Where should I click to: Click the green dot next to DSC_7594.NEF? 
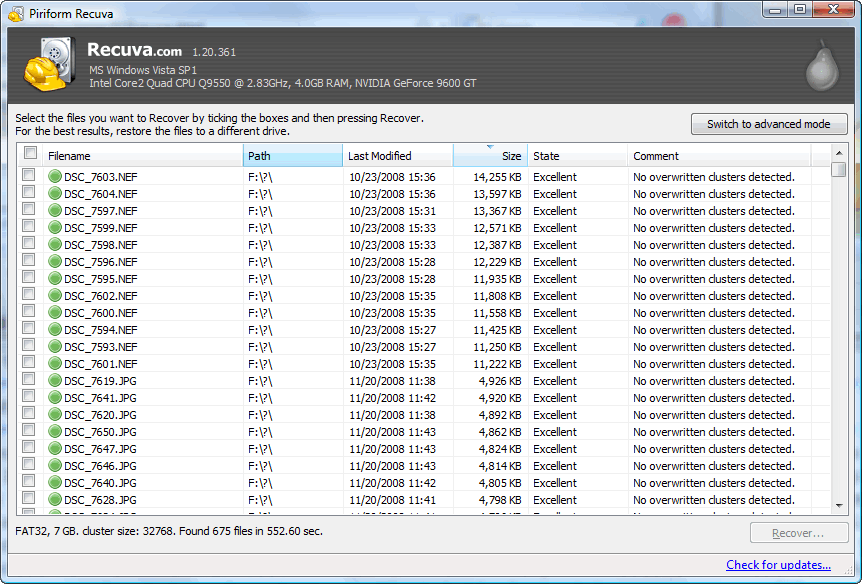(x=54, y=330)
